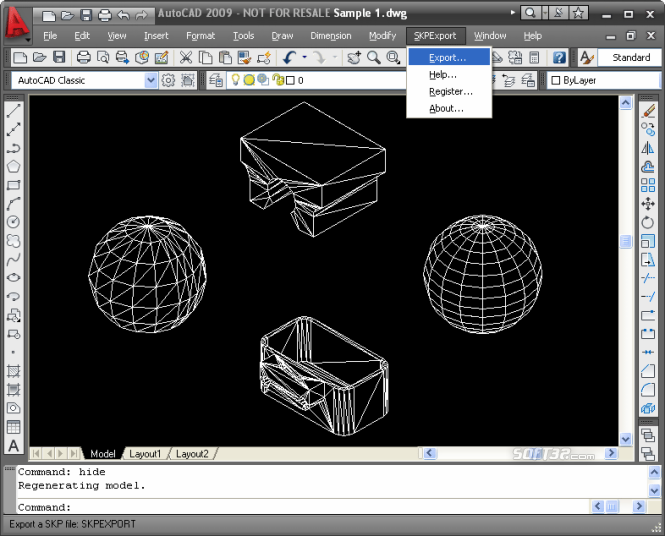The height and width of the screenshot is (536, 665).
Task: Select the Fillet modify tool
Action: 648,389
